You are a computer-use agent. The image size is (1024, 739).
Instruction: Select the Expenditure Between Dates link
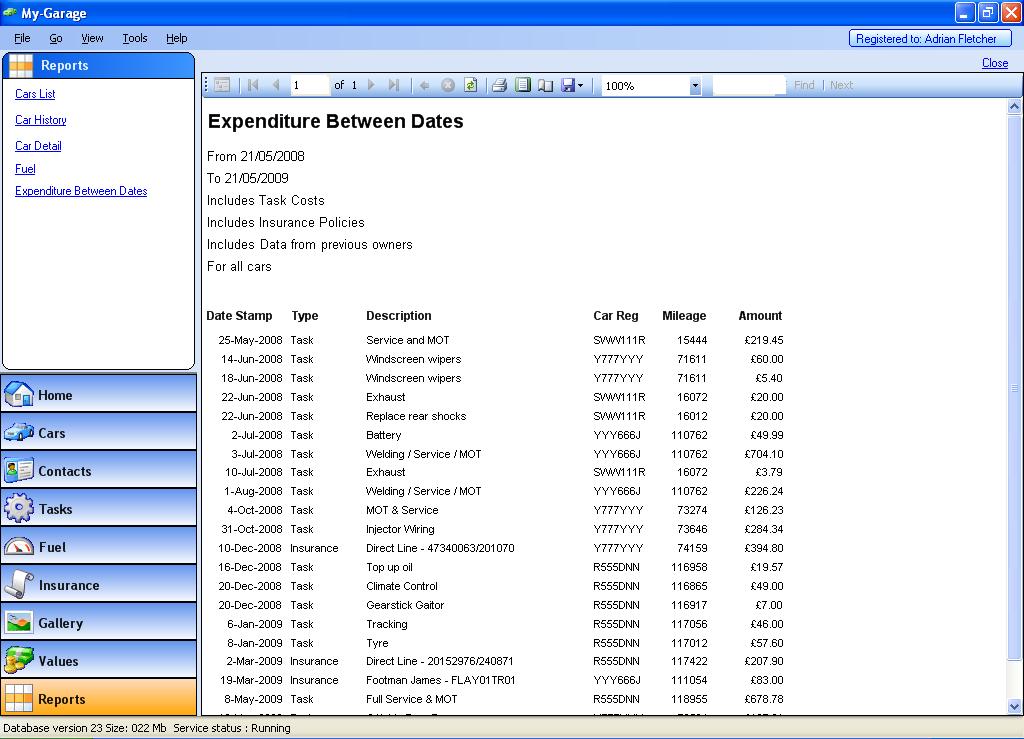coord(81,191)
